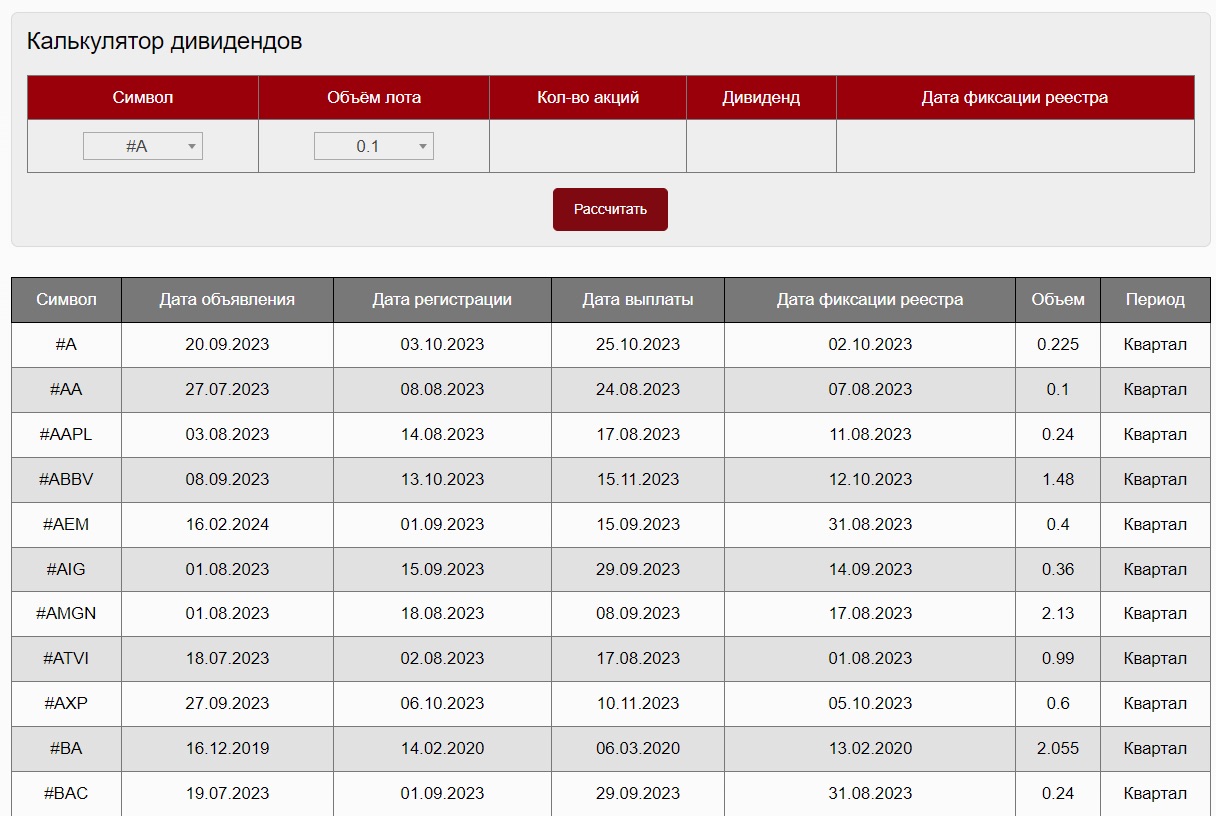Select the #AEM symbol cell
The image size is (1216, 816).
[x=66, y=524]
